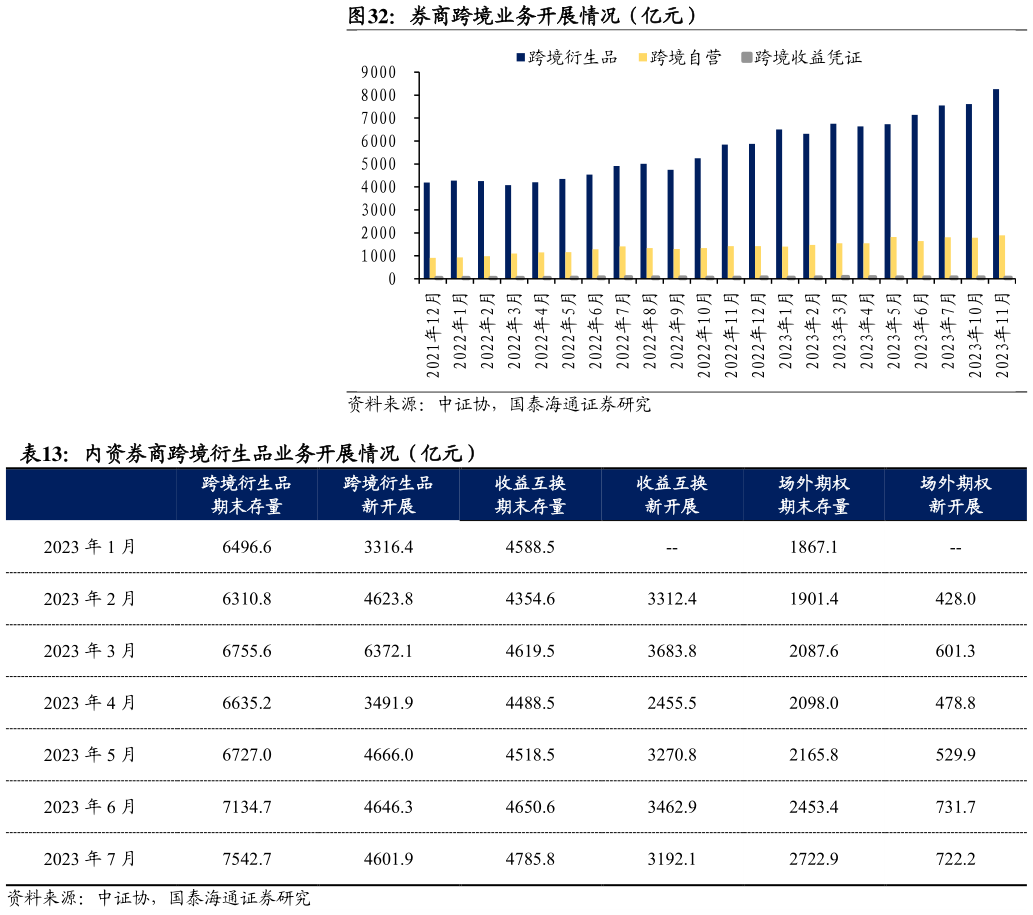Click x-axis label 2021年12月
Viewport: 1033px width, 915px height.
[433, 336]
